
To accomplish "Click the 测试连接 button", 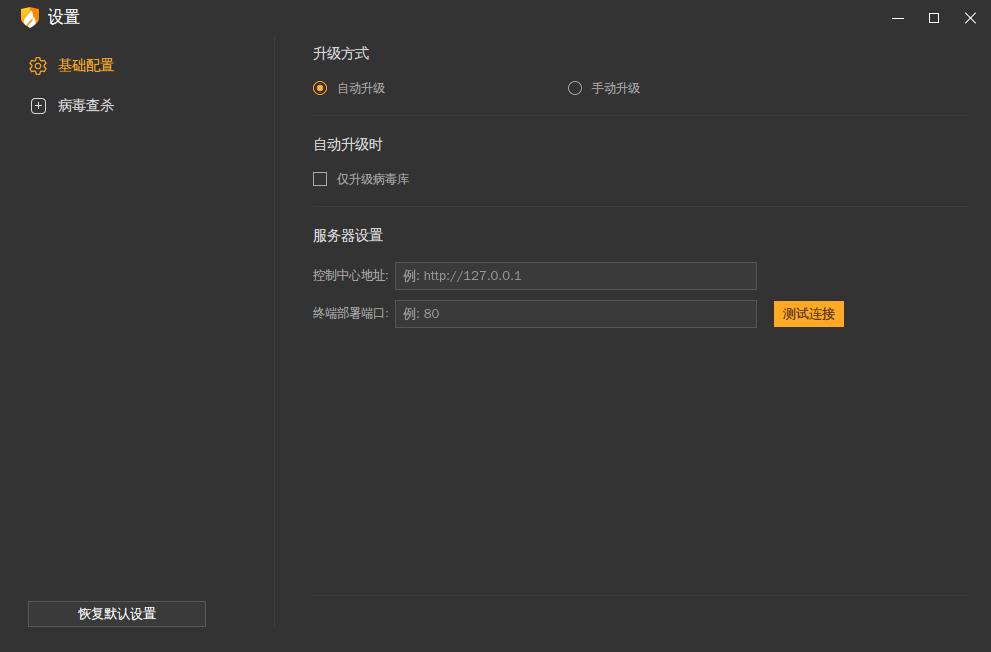I will [x=808, y=313].
